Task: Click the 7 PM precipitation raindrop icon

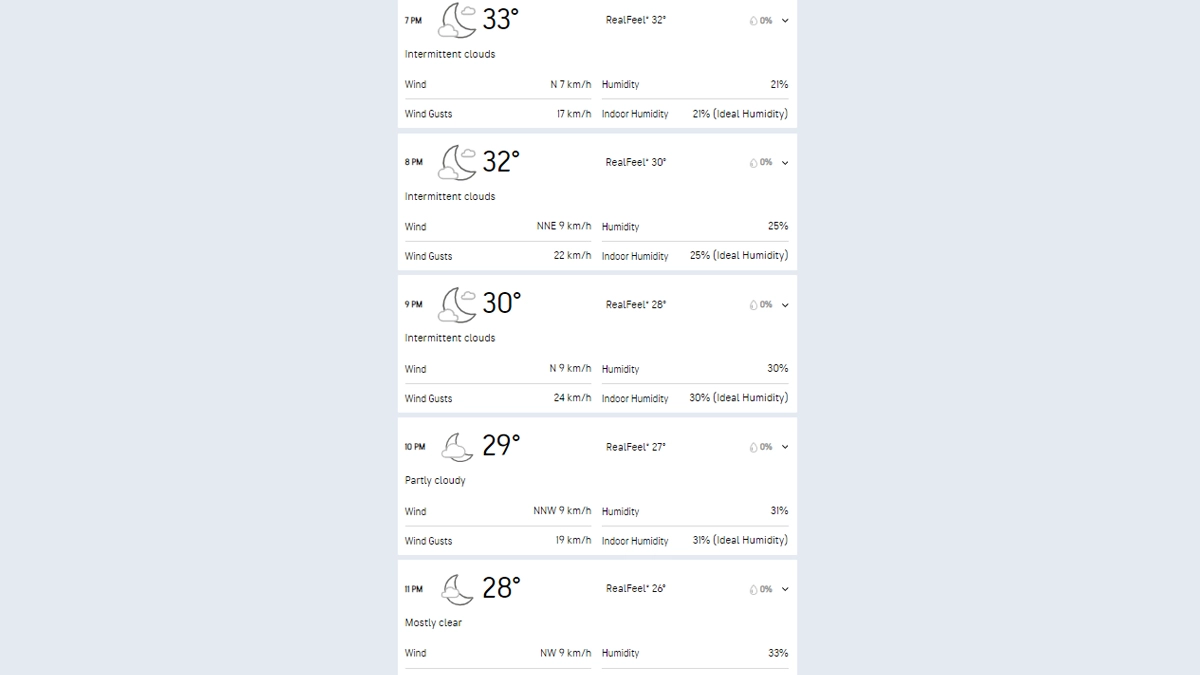Action: 753,21
